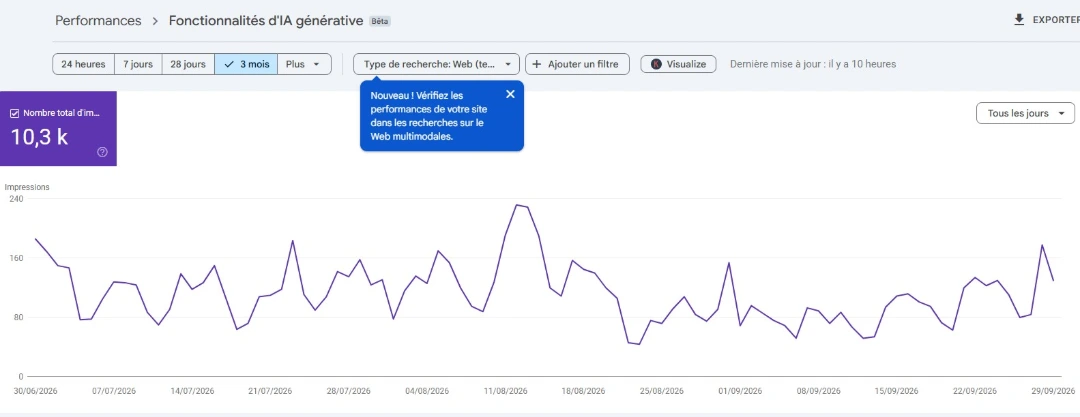Toggle the Nombre total d'impressions checkbox
This screenshot has width=1080, height=417.
tap(15, 114)
